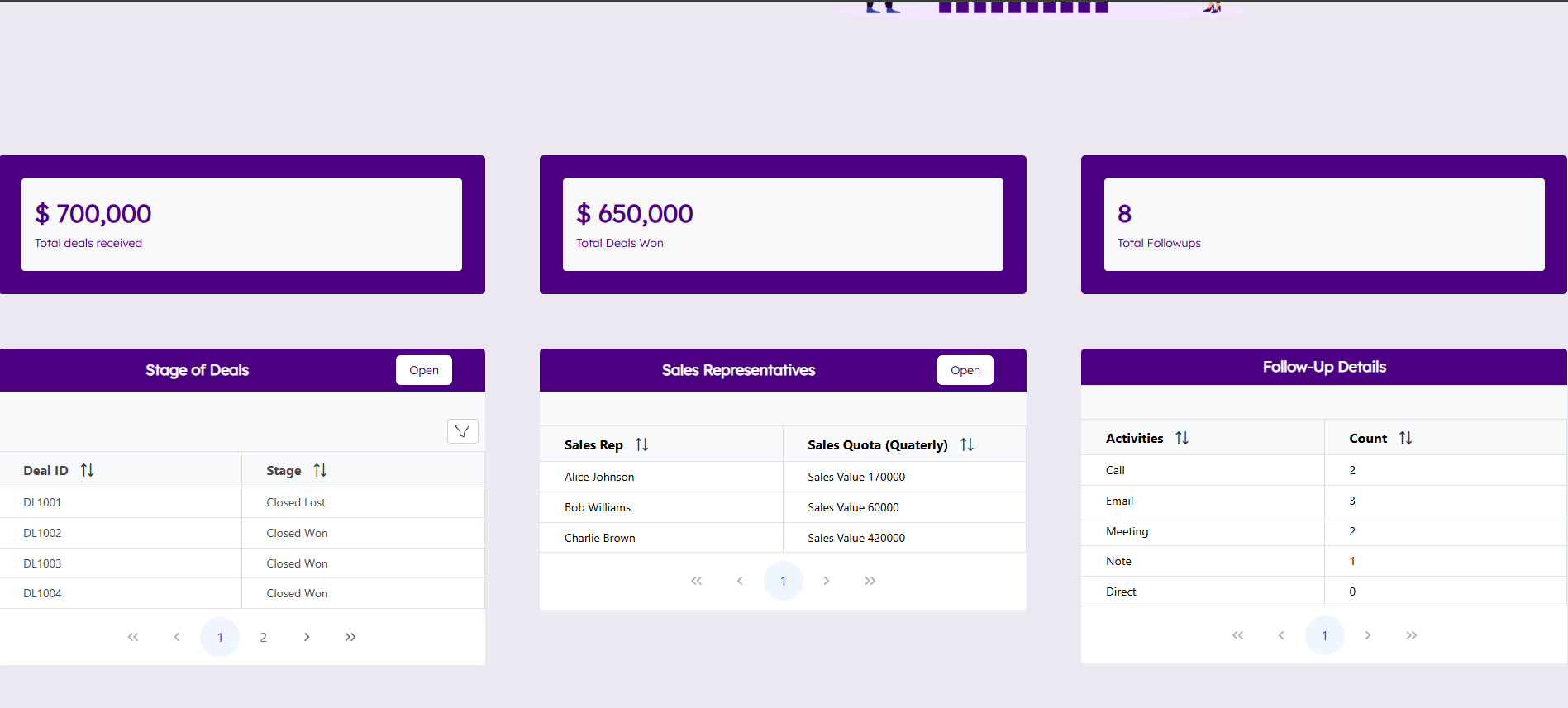Screen dimensions: 1568x708
Task: Select deal DL1004 cell
Action: point(121,593)
